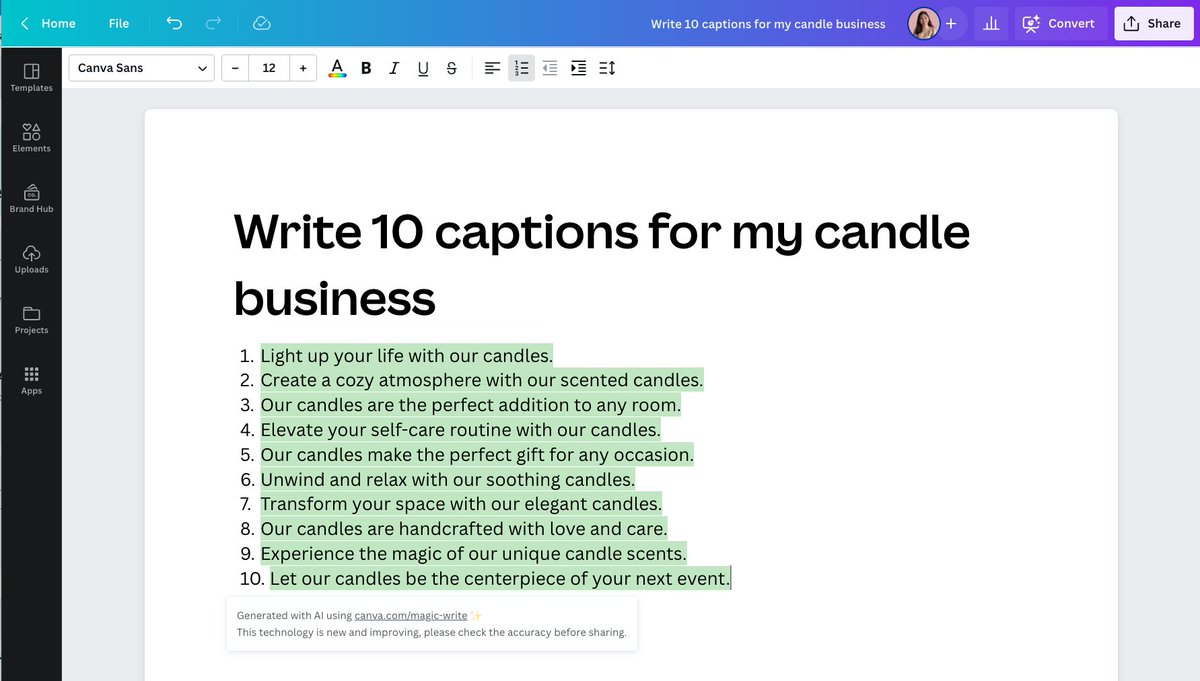Image resolution: width=1200 pixels, height=681 pixels.
Task: Open the canva.com/magic-write link
Action: click(x=413, y=615)
